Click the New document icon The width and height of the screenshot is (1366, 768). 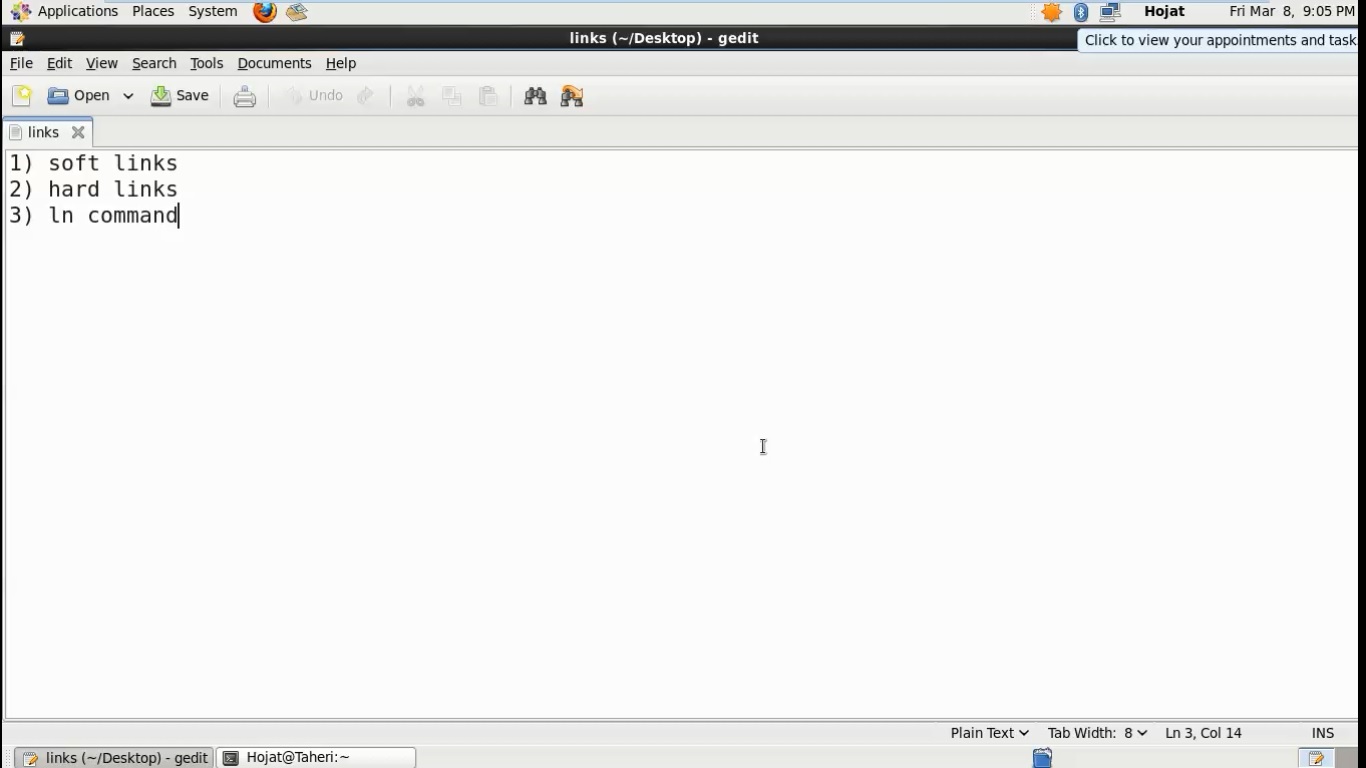tap(22, 96)
